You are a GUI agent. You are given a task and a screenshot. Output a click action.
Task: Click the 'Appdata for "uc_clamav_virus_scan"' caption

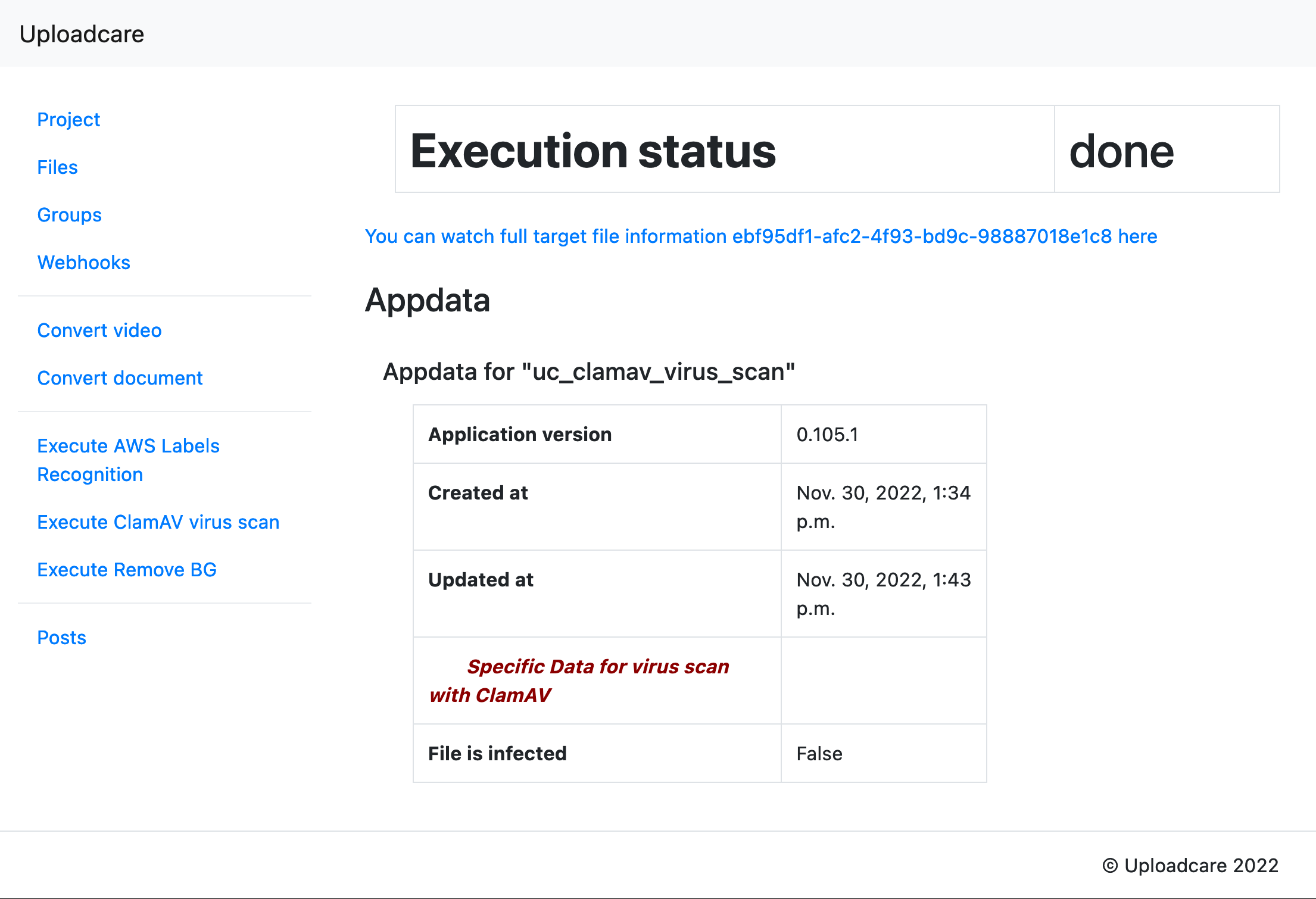[x=589, y=372]
